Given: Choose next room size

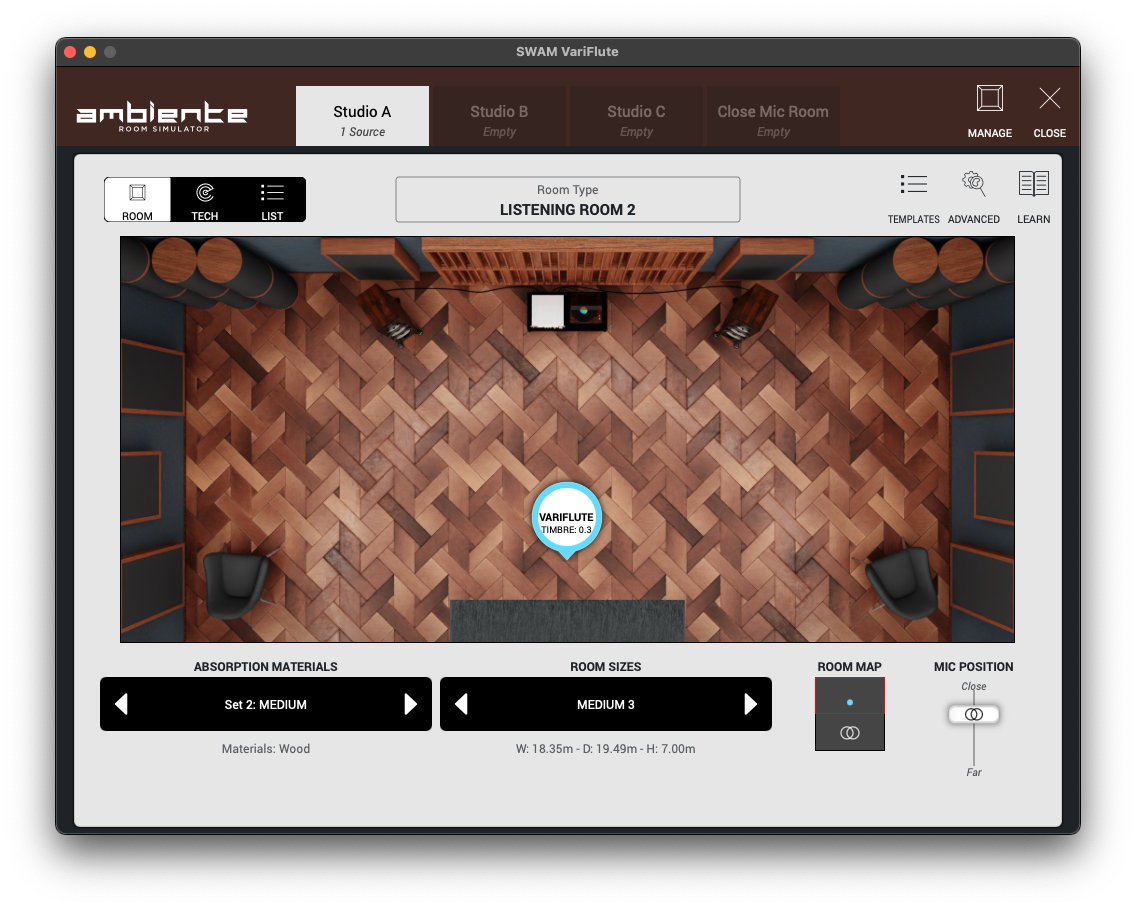Looking at the screenshot, I should (x=750, y=705).
